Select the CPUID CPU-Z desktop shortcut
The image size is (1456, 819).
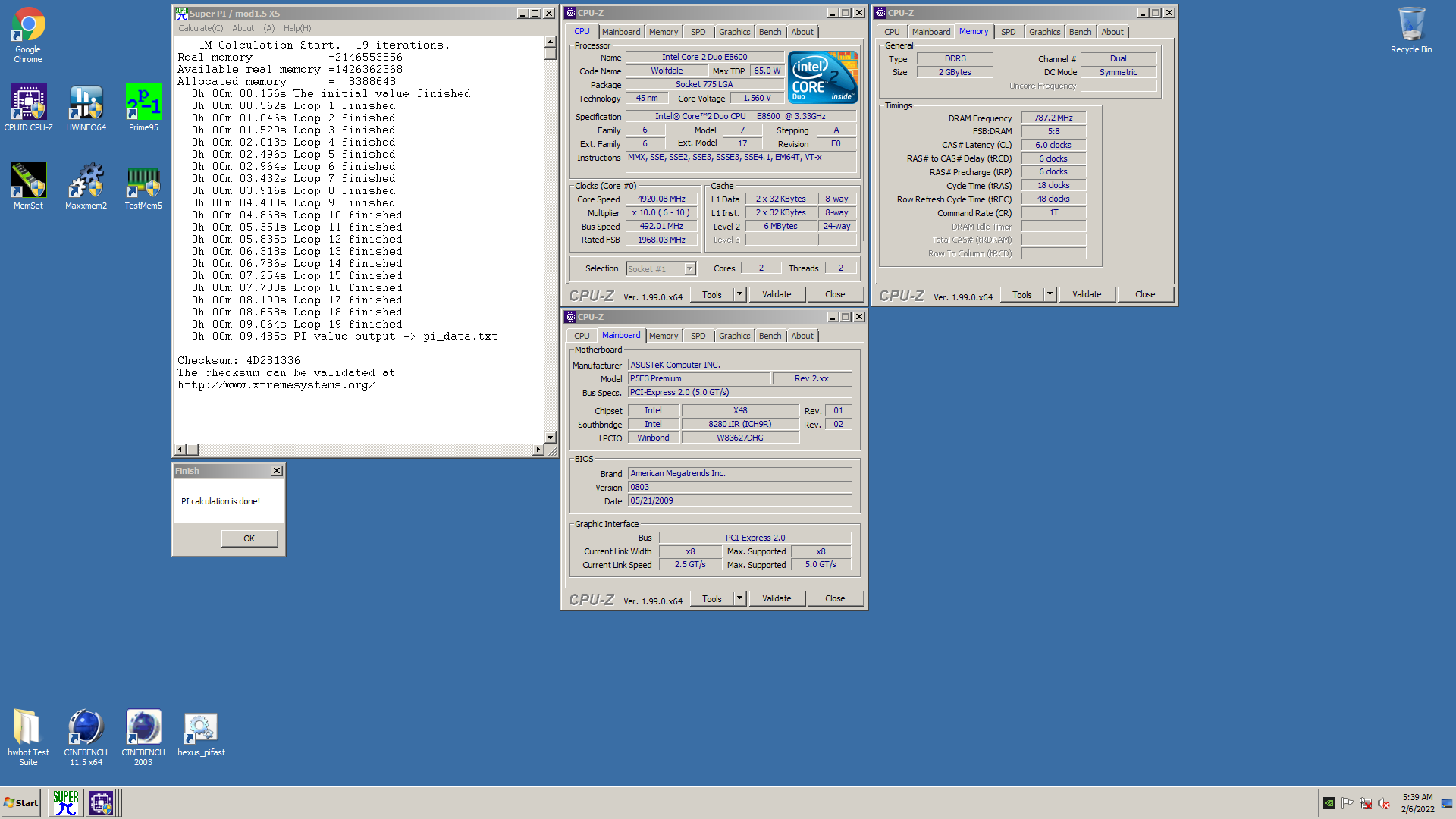[x=28, y=108]
